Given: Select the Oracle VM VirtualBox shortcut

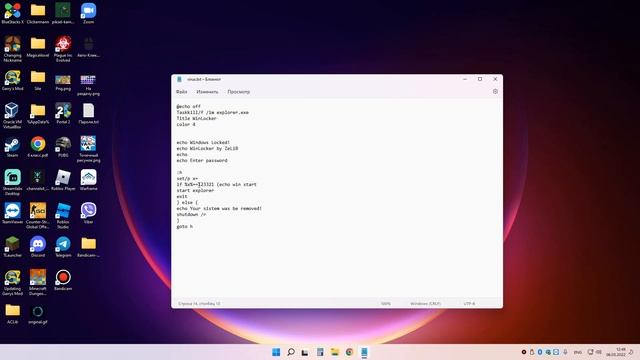Looking at the screenshot, I should [12, 116].
